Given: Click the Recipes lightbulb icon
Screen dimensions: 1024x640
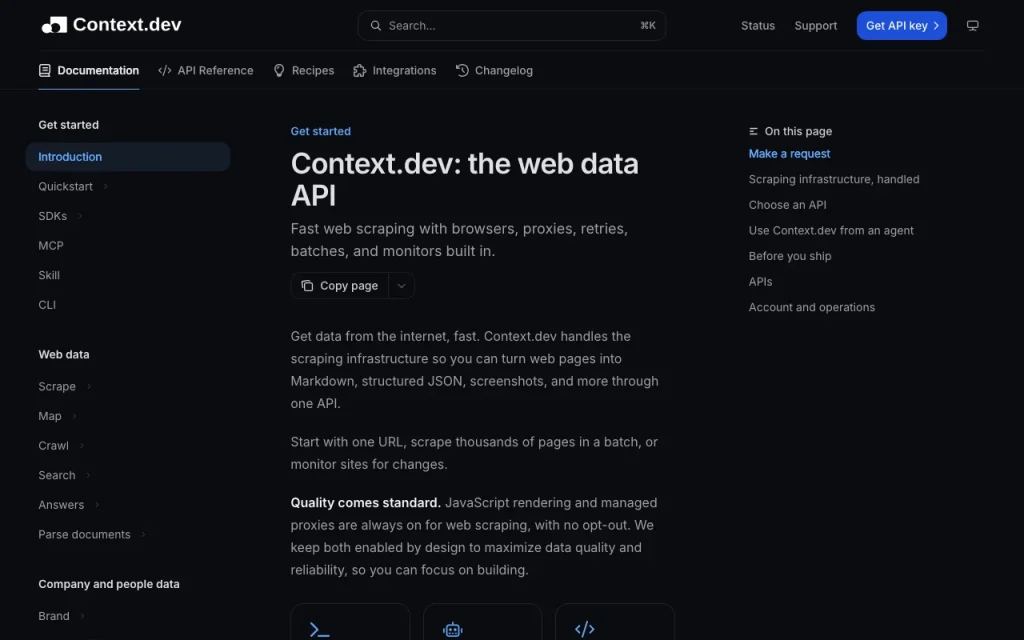Looking at the screenshot, I should pos(279,71).
